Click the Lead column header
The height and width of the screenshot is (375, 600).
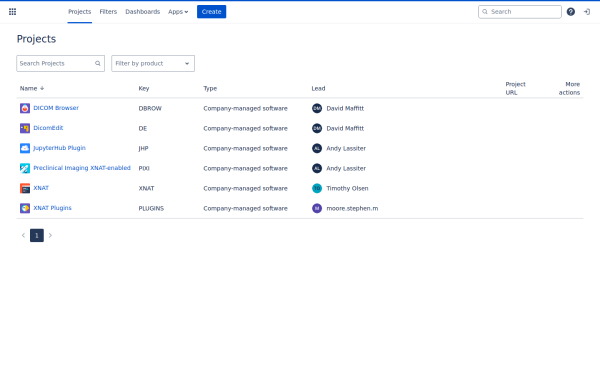(318, 88)
